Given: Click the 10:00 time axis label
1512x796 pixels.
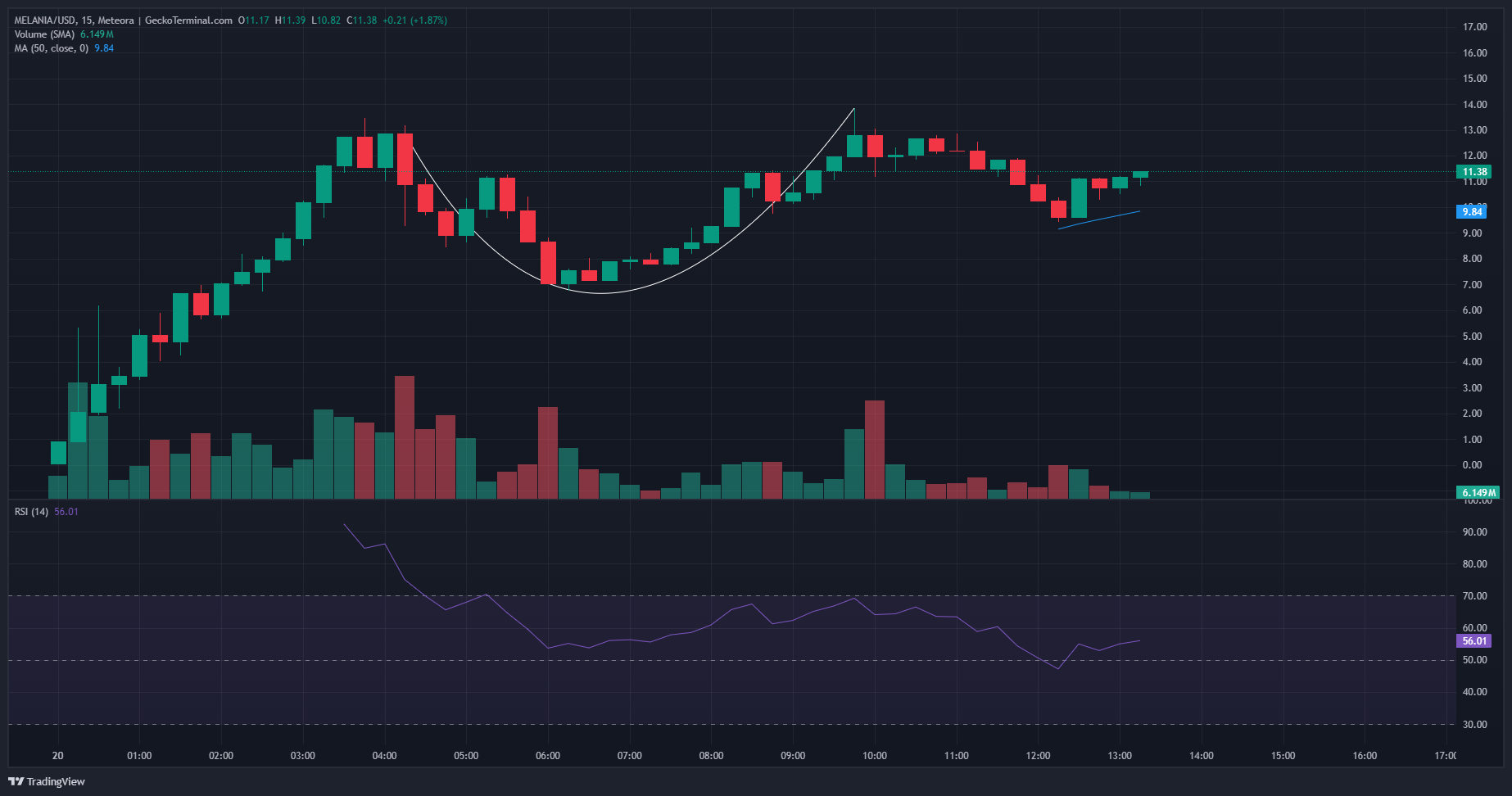Looking at the screenshot, I should [x=875, y=756].
